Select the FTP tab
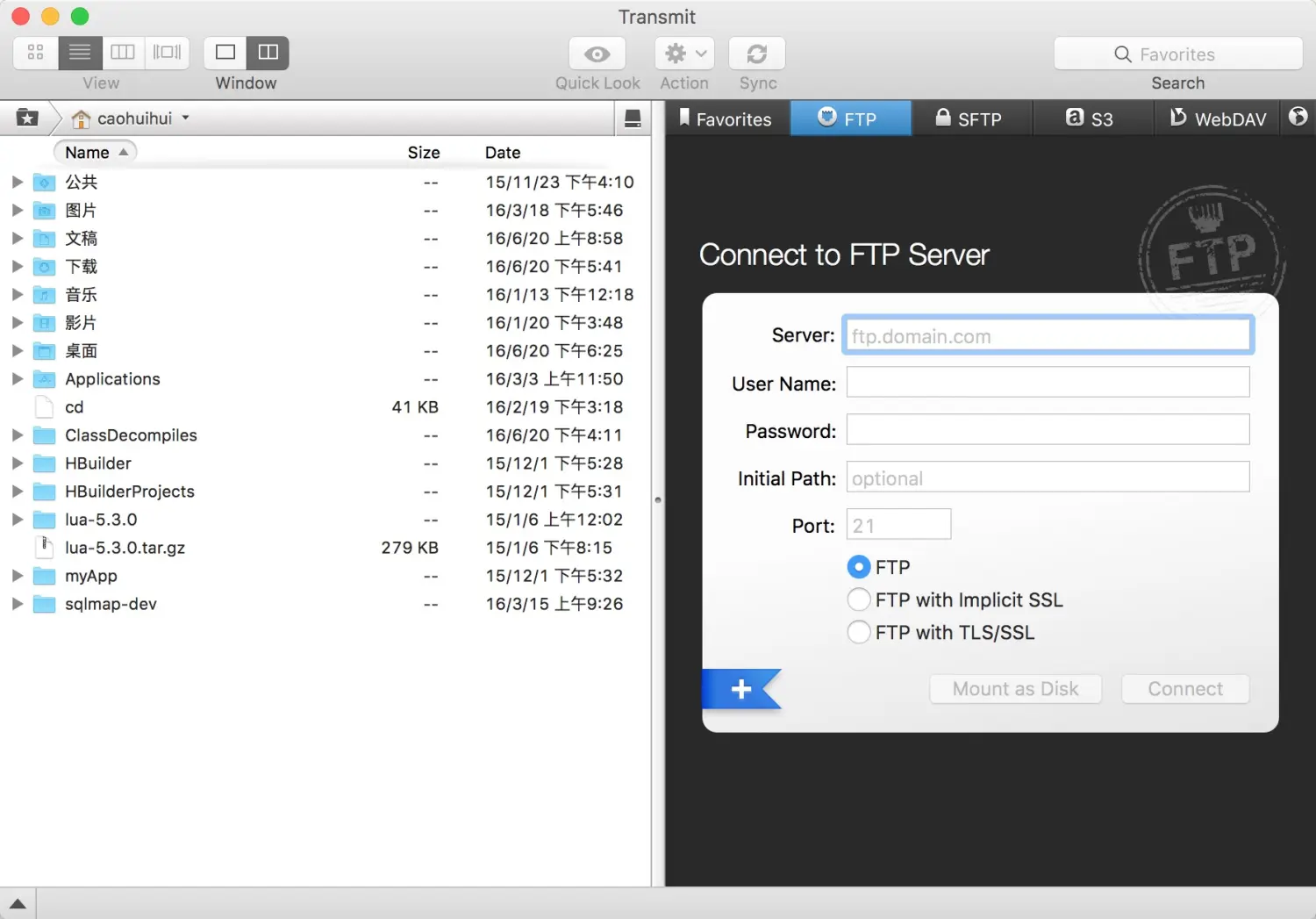The width and height of the screenshot is (1316, 919). pyautogui.click(x=850, y=118)
